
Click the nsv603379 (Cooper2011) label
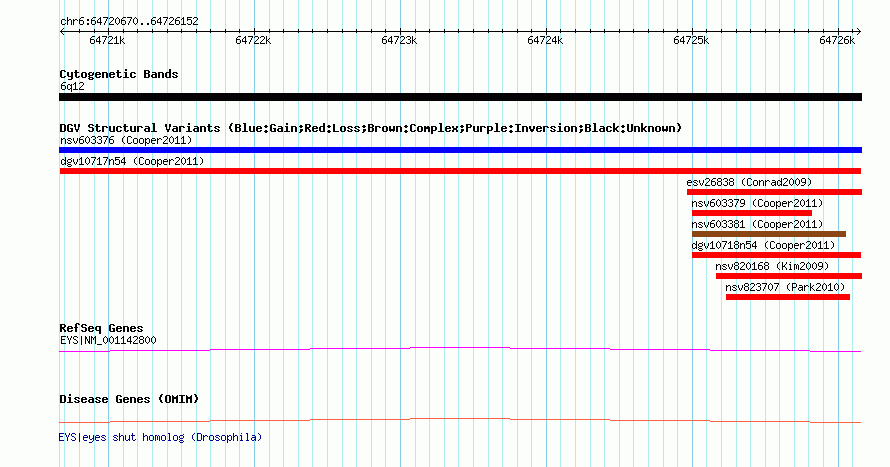click(x=757, y=203)
